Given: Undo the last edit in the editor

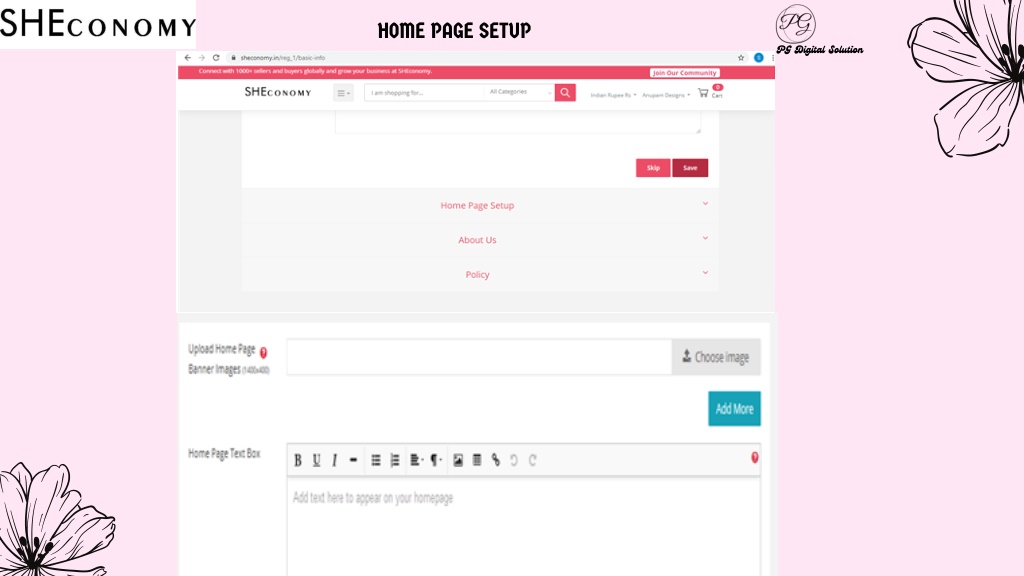Looking at the screenshot, I should click(514, 460).
